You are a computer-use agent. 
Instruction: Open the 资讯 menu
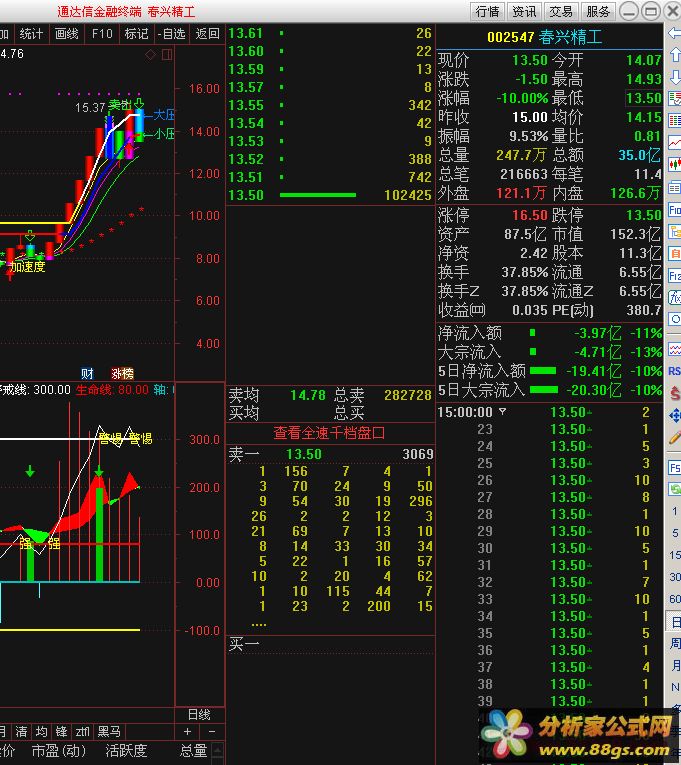(x=524, y=11)
